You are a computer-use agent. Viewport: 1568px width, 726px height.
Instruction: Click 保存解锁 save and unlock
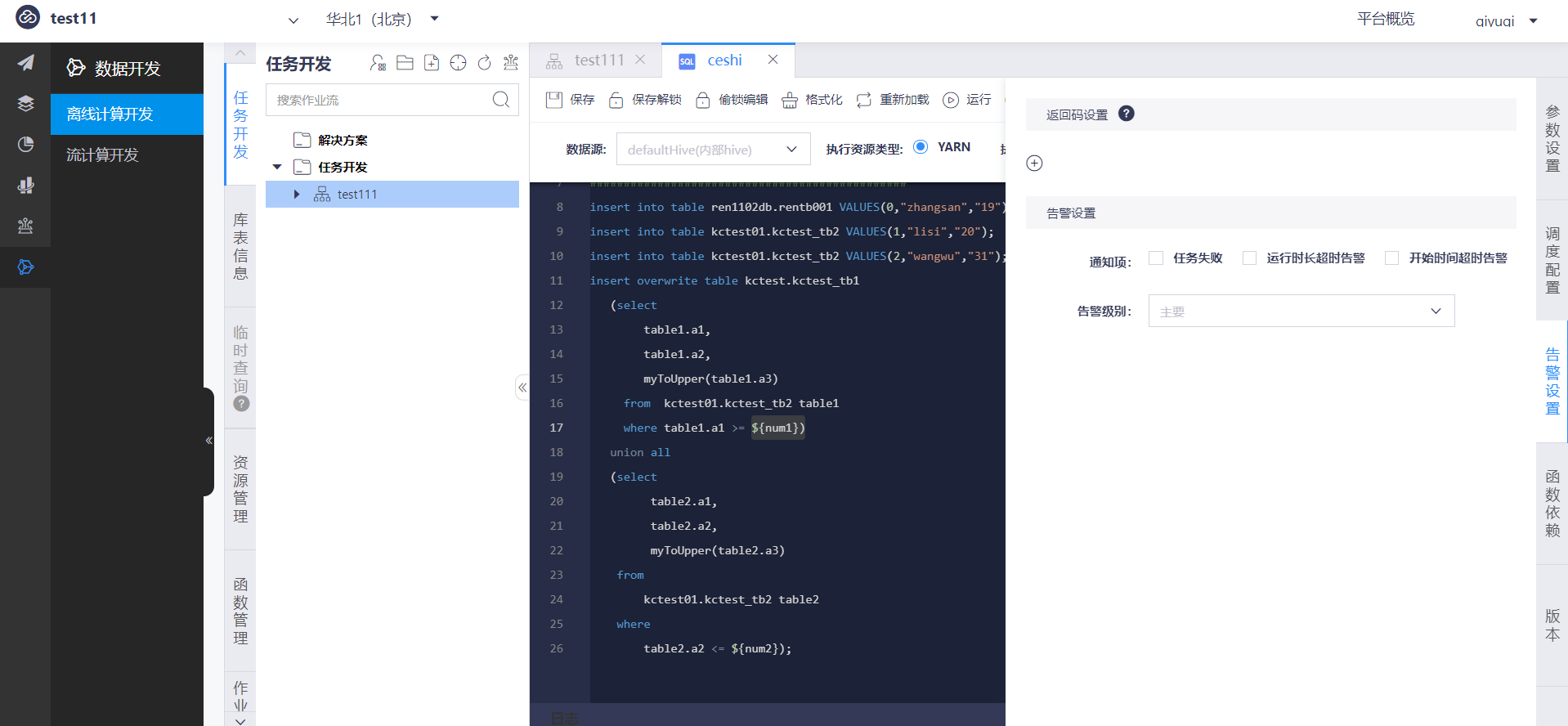[x=646, y=100]
